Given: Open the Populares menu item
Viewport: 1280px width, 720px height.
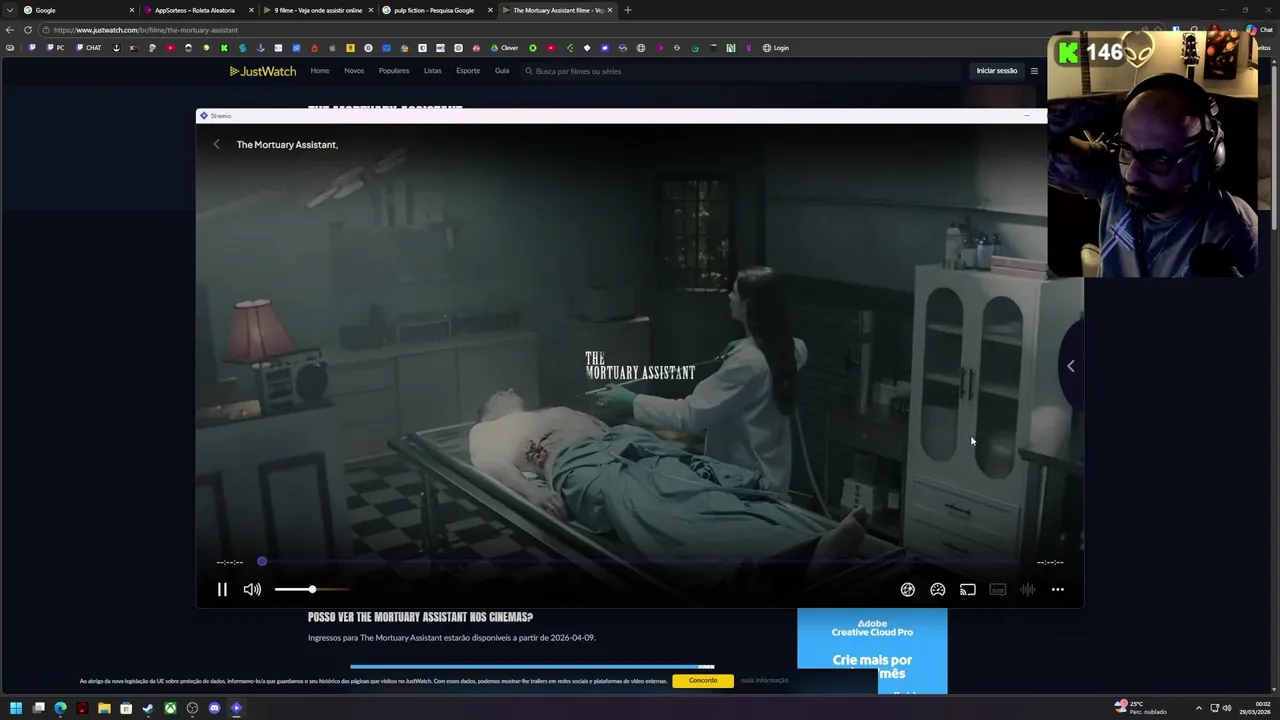Looking at the screenshot, I should pyautogui.click(x=394, y=71).
